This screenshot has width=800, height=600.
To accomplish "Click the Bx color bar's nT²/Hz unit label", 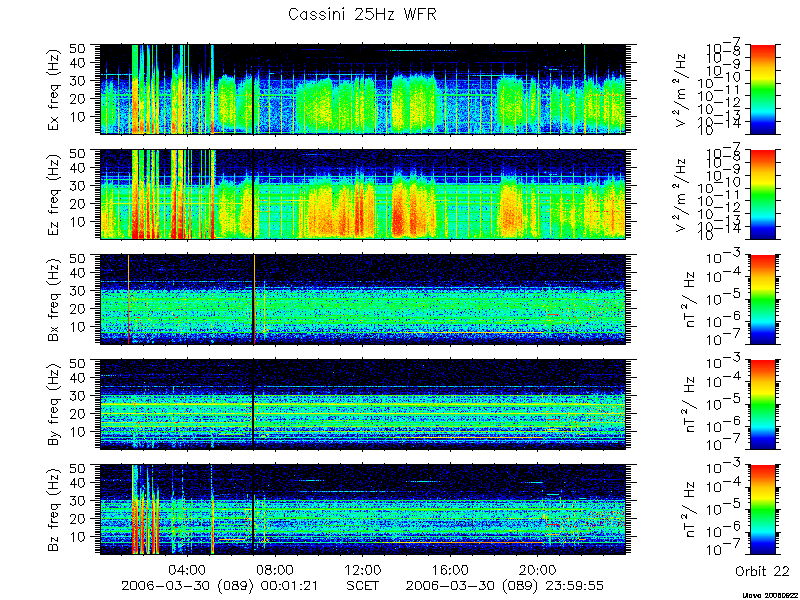I will click(x=688, y=299).
